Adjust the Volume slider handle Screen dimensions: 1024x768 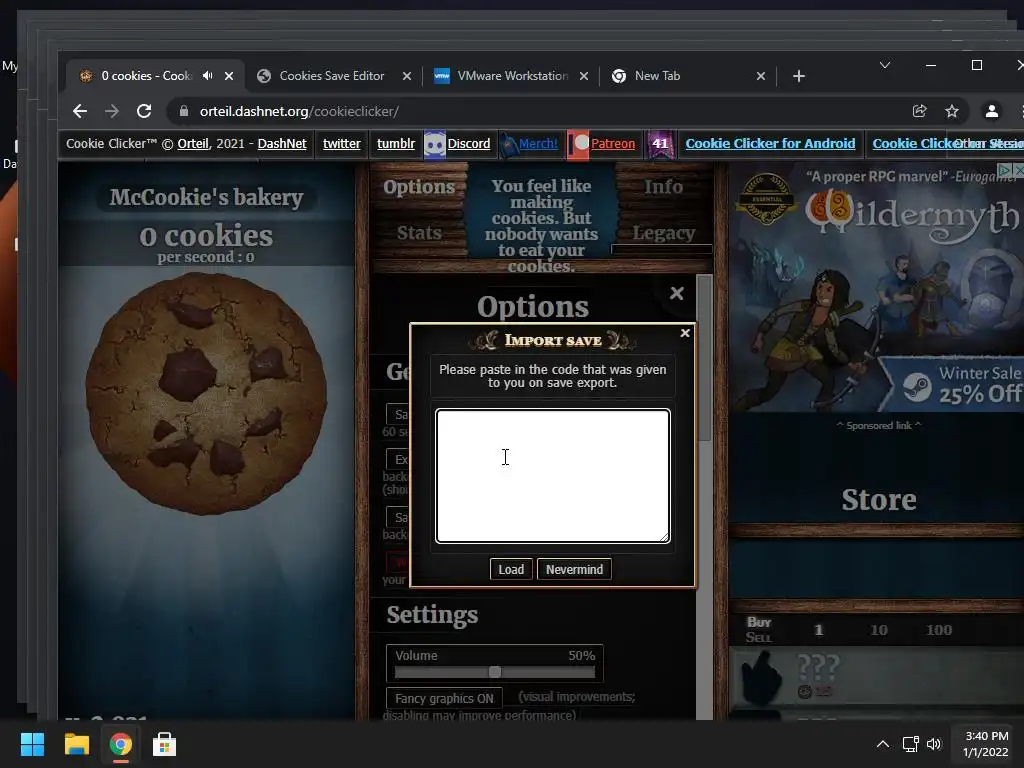pyautogui.click(x=495, y=672)
